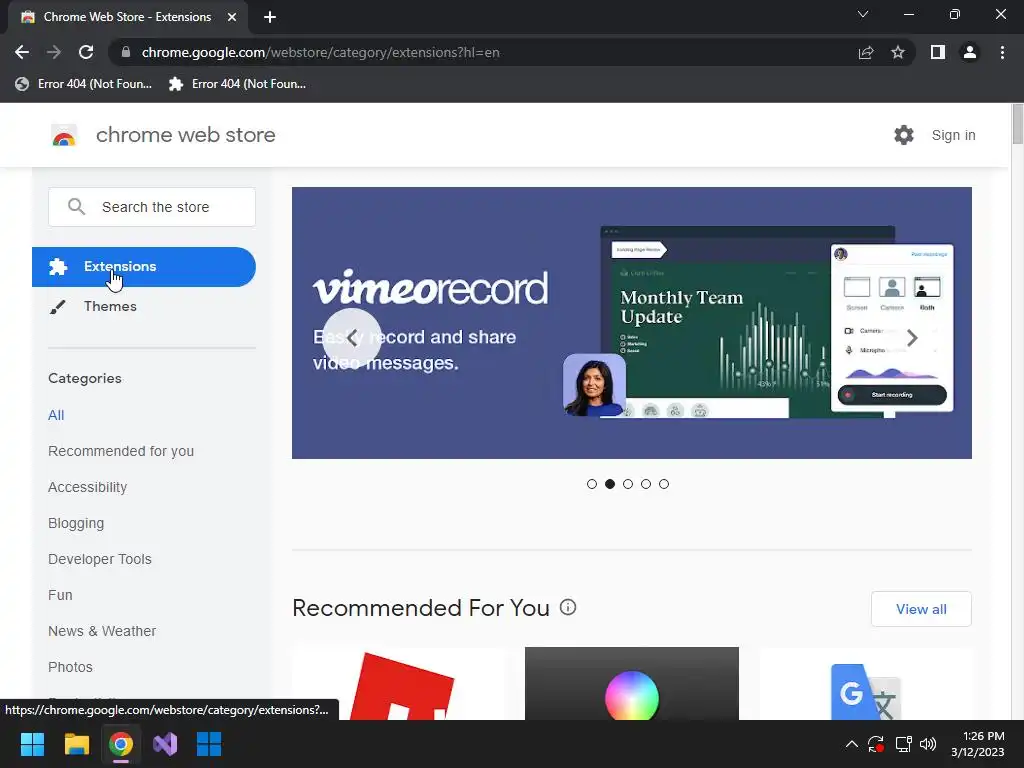Viewport: 1024px width, 768px height.
Task: Open the Photos category
Action: [x=70, y=667]
